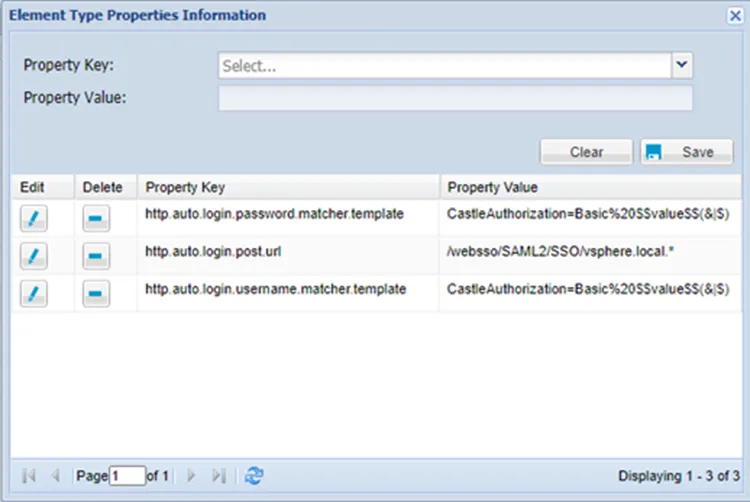This screenshot has height=502, width=750.
Task: Select the /websso/SAML2/SSO/vsphere.local.* value cell
Action: pos(591,256)
